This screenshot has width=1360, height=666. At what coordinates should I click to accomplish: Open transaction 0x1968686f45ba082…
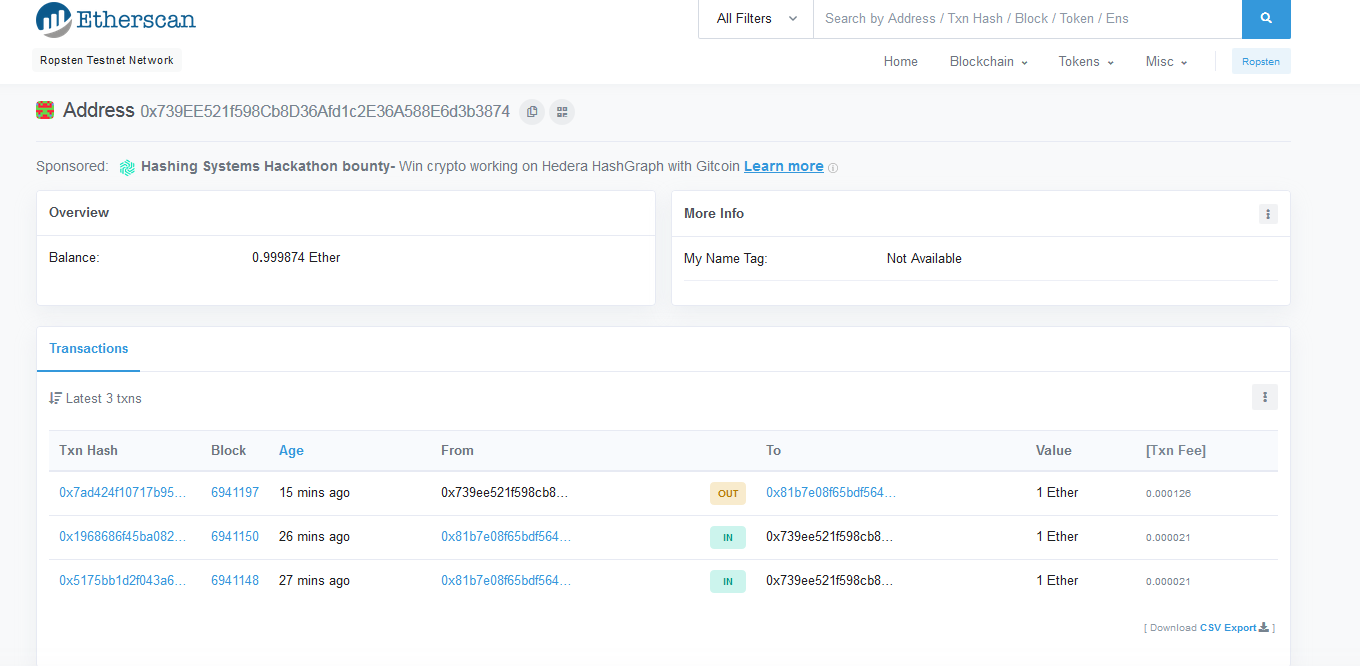pos(123,537)
